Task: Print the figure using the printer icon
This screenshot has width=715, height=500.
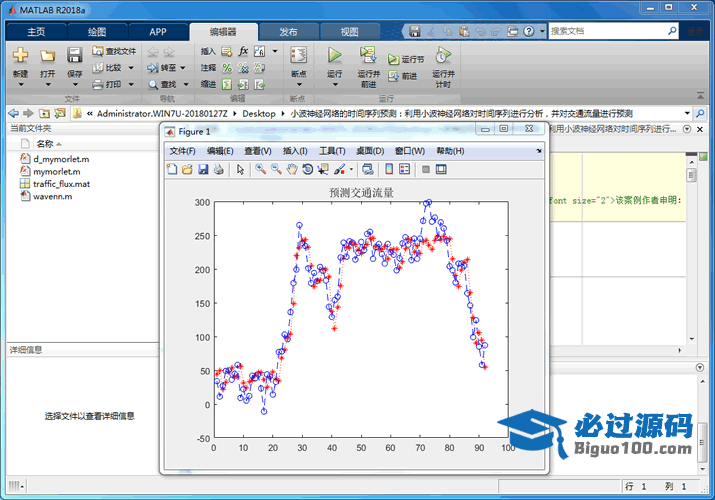Action: 219,170
